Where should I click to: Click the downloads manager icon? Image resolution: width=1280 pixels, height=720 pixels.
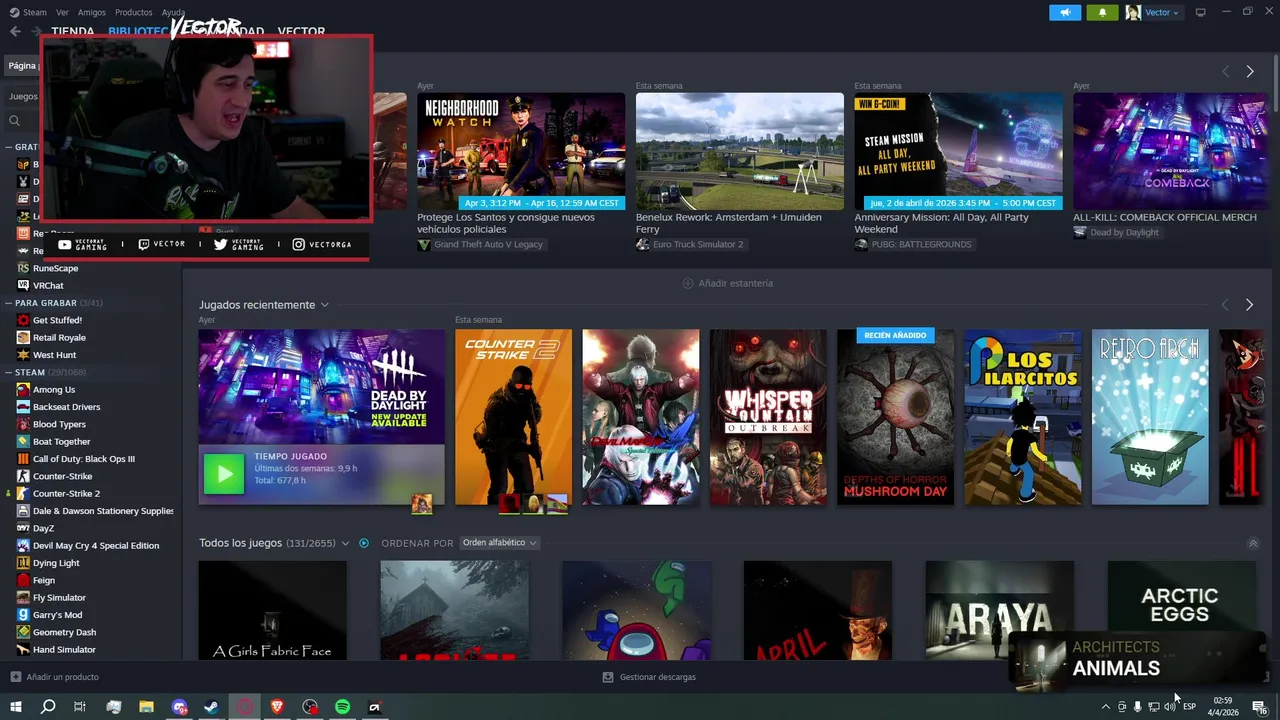click(608, 677)
